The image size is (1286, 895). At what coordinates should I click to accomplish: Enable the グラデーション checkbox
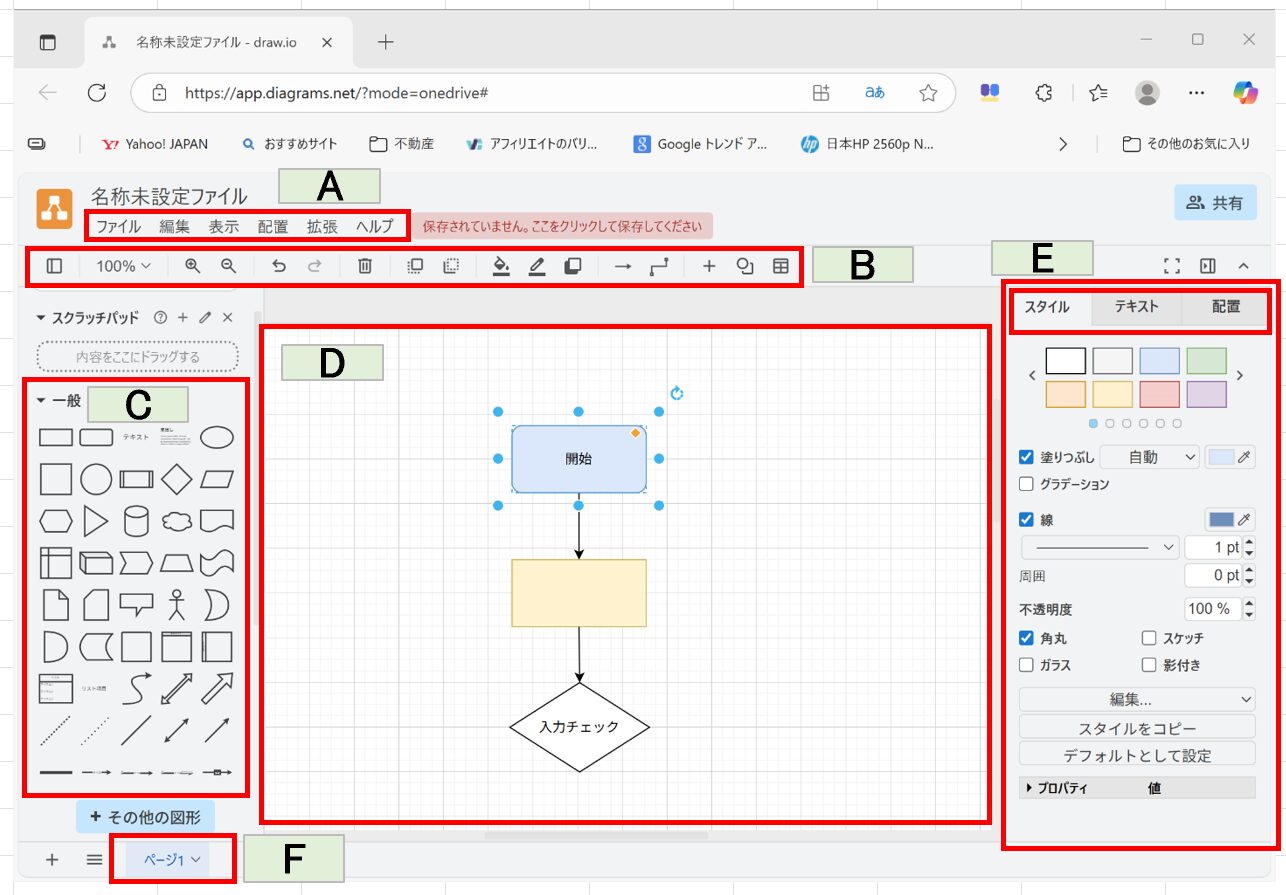1026,484
